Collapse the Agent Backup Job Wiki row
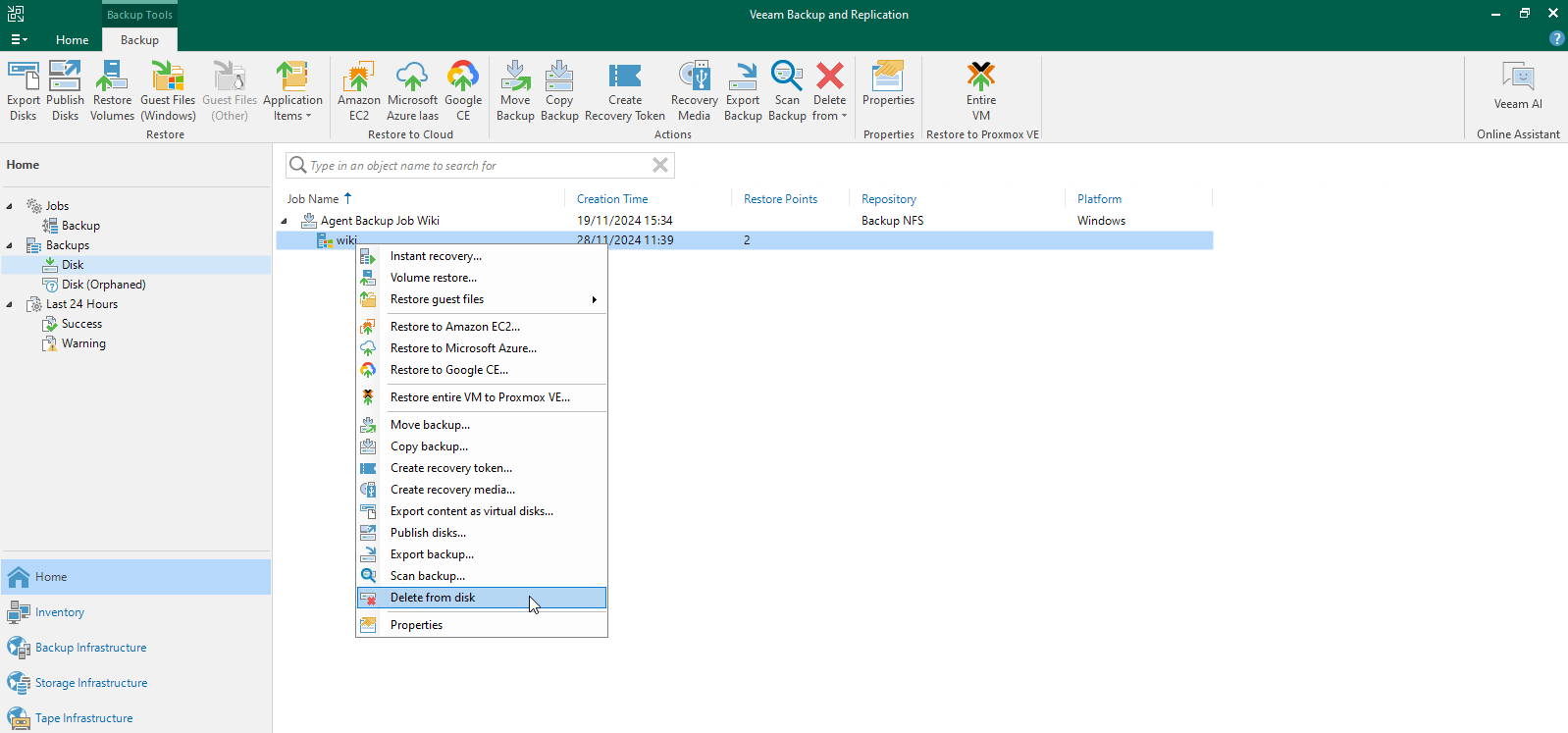 pos(285,222)
